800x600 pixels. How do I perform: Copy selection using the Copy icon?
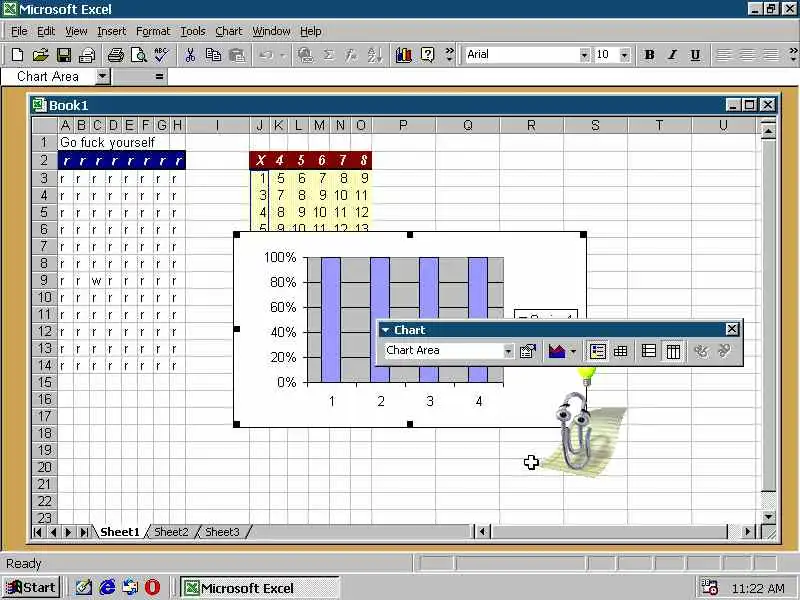coord(213,55)
